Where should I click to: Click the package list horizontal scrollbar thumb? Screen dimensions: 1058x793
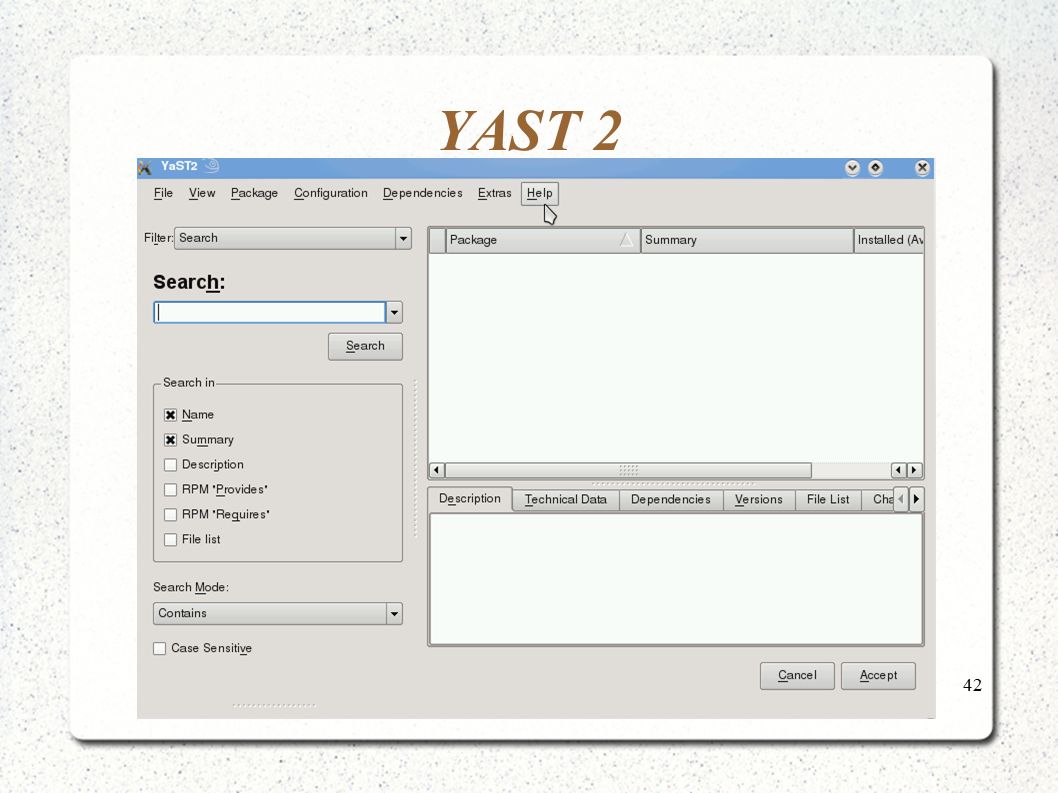pos(628,470)
